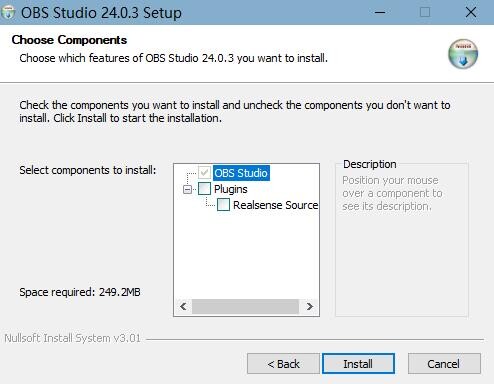Viewport: 494px width, 384px height.
Task: Collapse the Plugins tree node
Action: pos(187,189)
